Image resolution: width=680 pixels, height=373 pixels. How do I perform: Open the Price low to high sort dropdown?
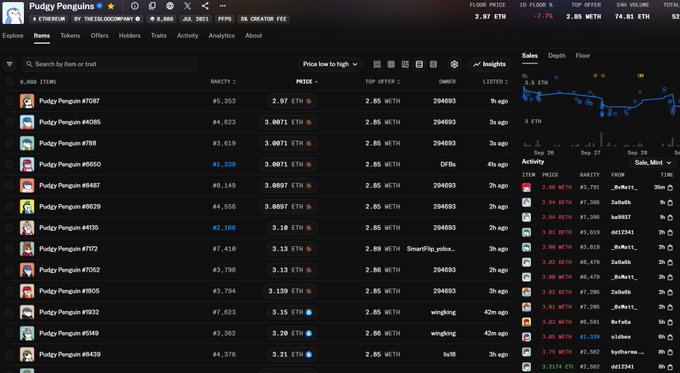pyautogui.click(x=330, y=64)
